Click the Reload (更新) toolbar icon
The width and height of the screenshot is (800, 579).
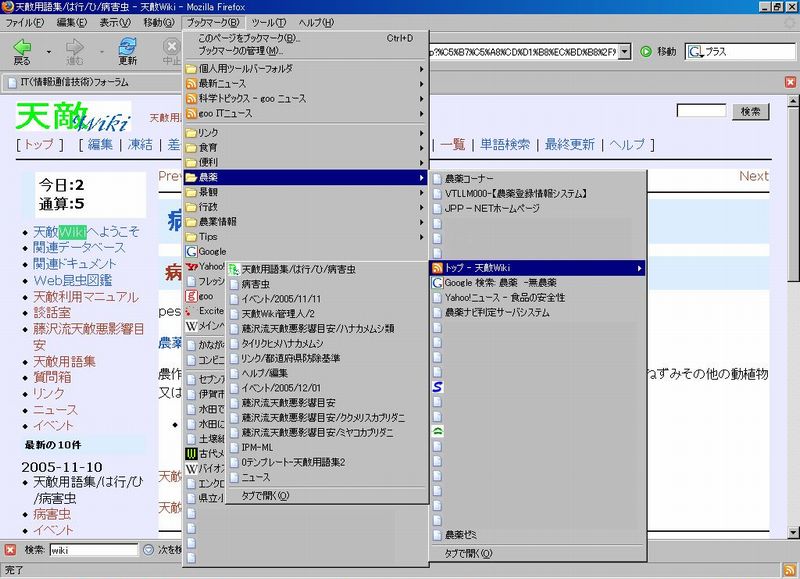click(128, 47)
